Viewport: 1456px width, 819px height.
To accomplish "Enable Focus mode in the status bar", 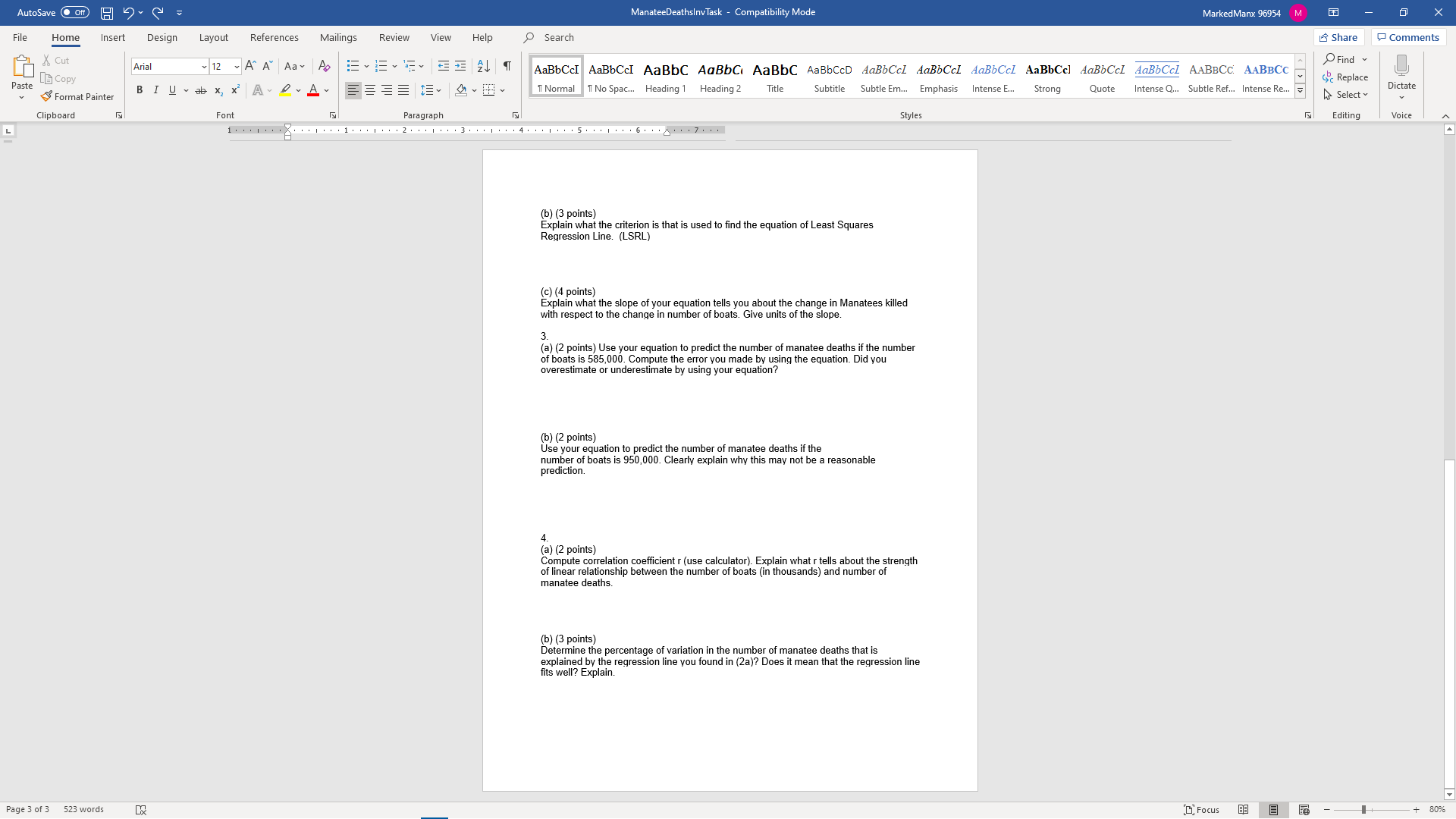I will coord(1201,809).
